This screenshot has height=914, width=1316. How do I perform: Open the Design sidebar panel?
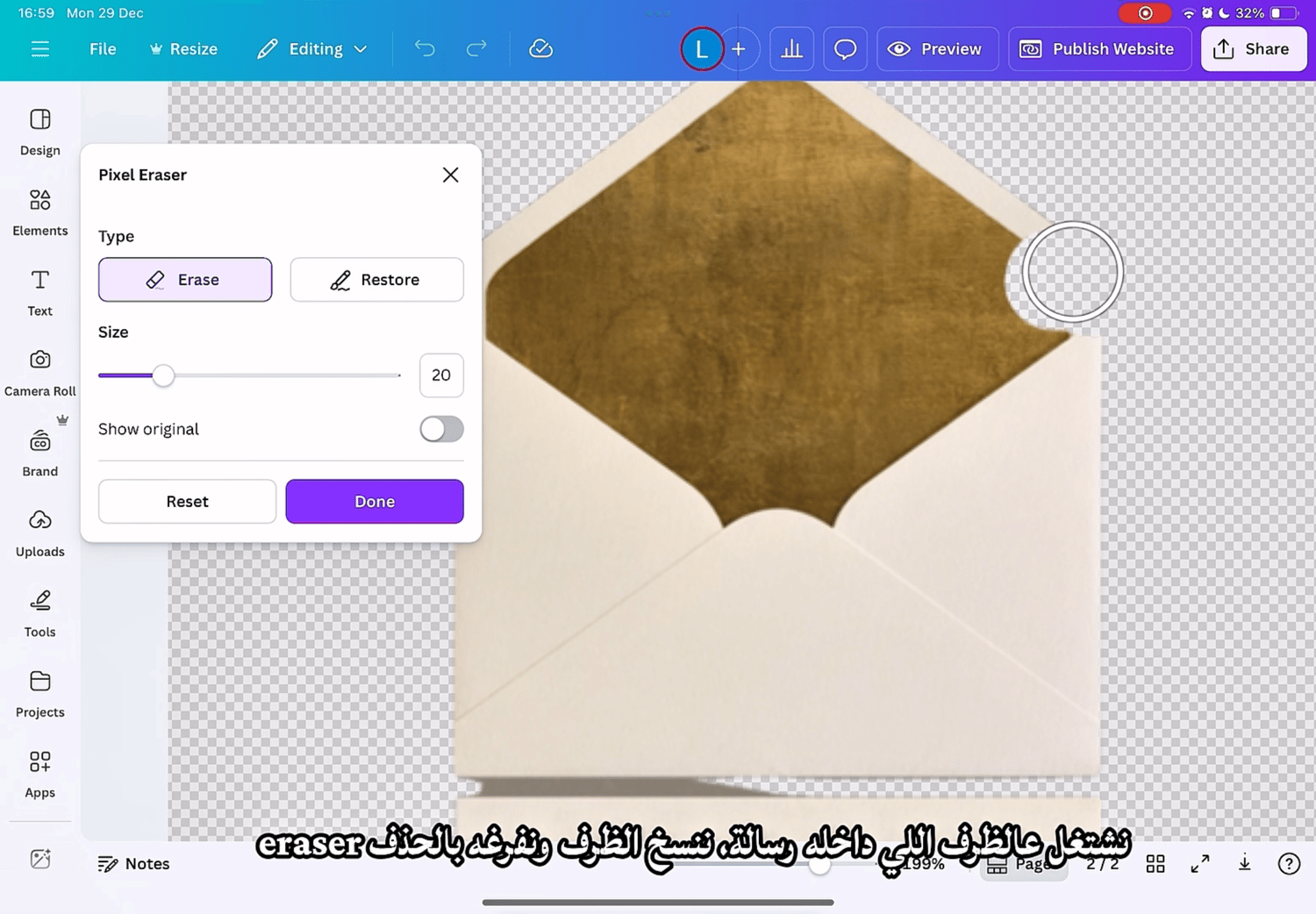(x=40, y=132)
